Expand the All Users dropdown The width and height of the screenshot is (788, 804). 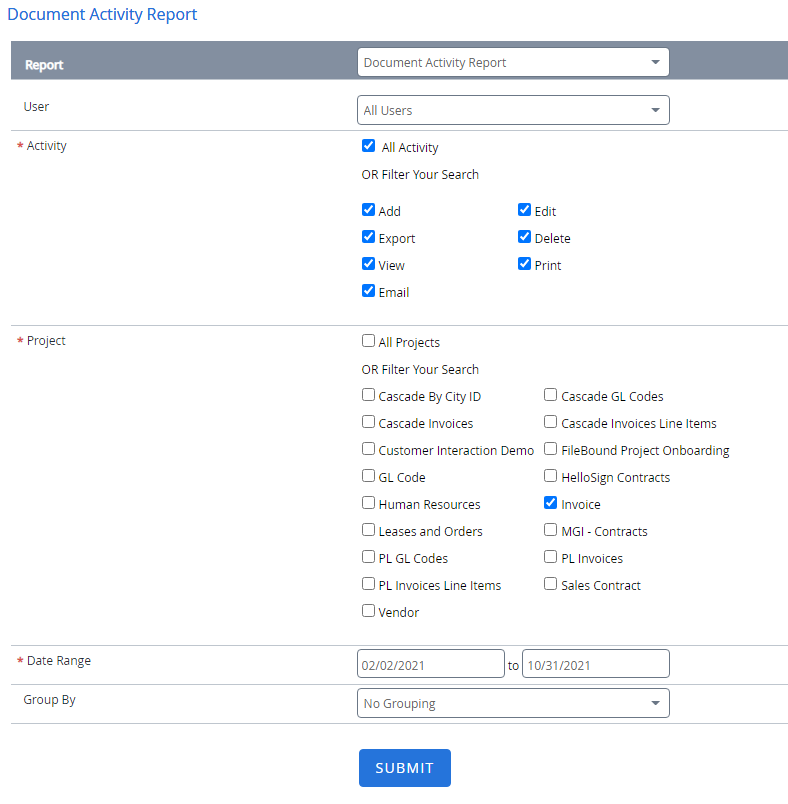512,110
